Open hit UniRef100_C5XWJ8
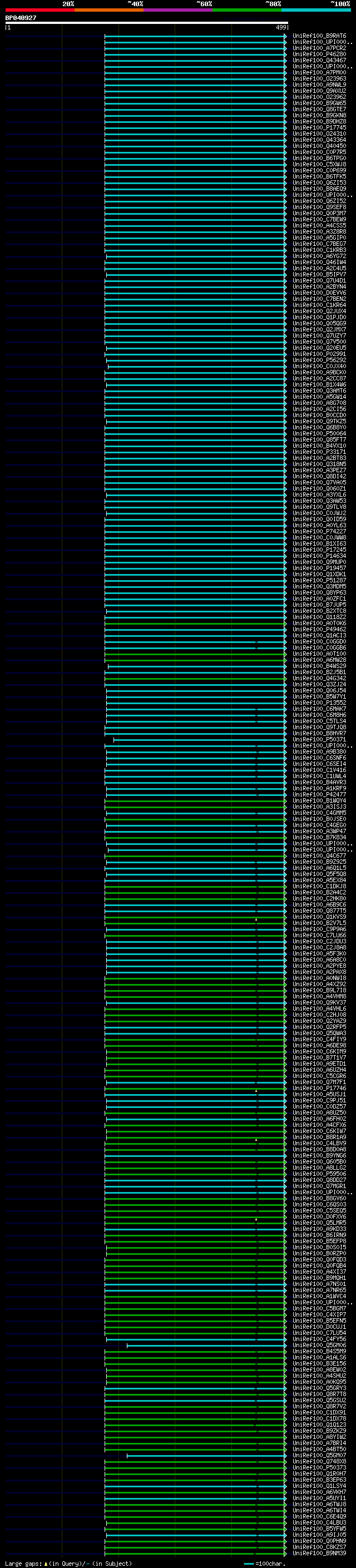This screenshot has width=356, height=1568. 319,164
